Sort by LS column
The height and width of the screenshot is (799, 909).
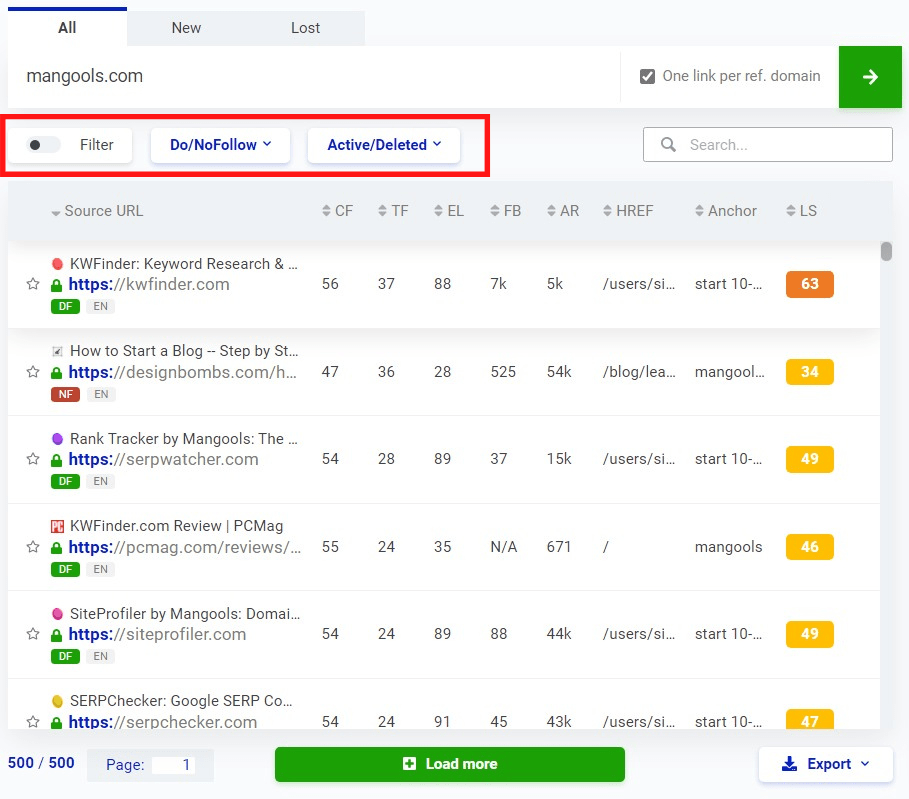(801, 211)
